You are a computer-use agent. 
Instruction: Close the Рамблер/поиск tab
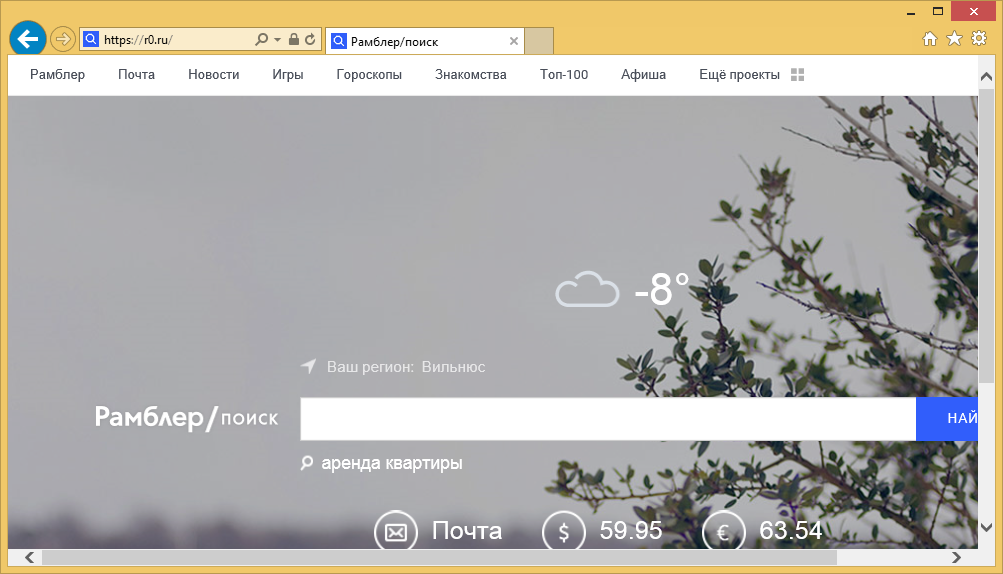514,41
